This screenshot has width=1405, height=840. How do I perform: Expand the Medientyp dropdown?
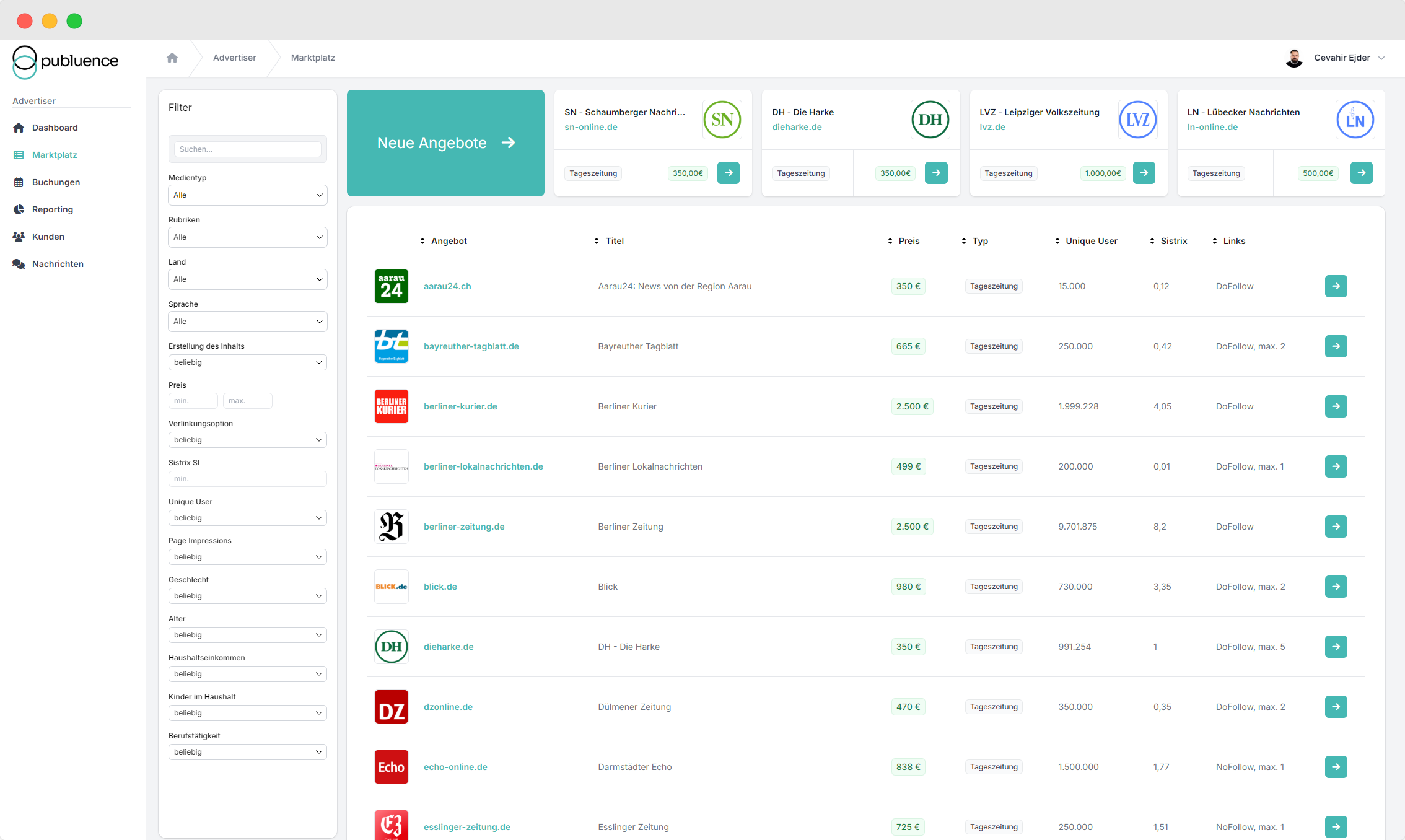247,195
